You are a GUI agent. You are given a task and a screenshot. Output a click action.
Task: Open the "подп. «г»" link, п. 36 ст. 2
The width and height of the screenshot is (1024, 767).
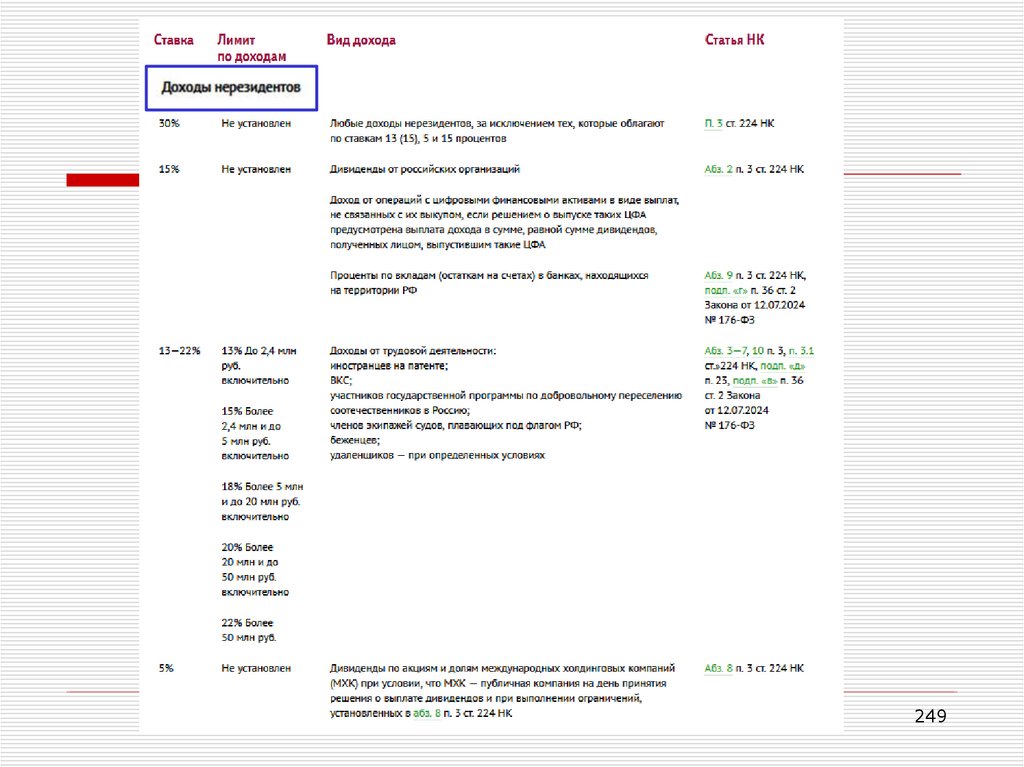pyautogui.click(x=726, y=291)
